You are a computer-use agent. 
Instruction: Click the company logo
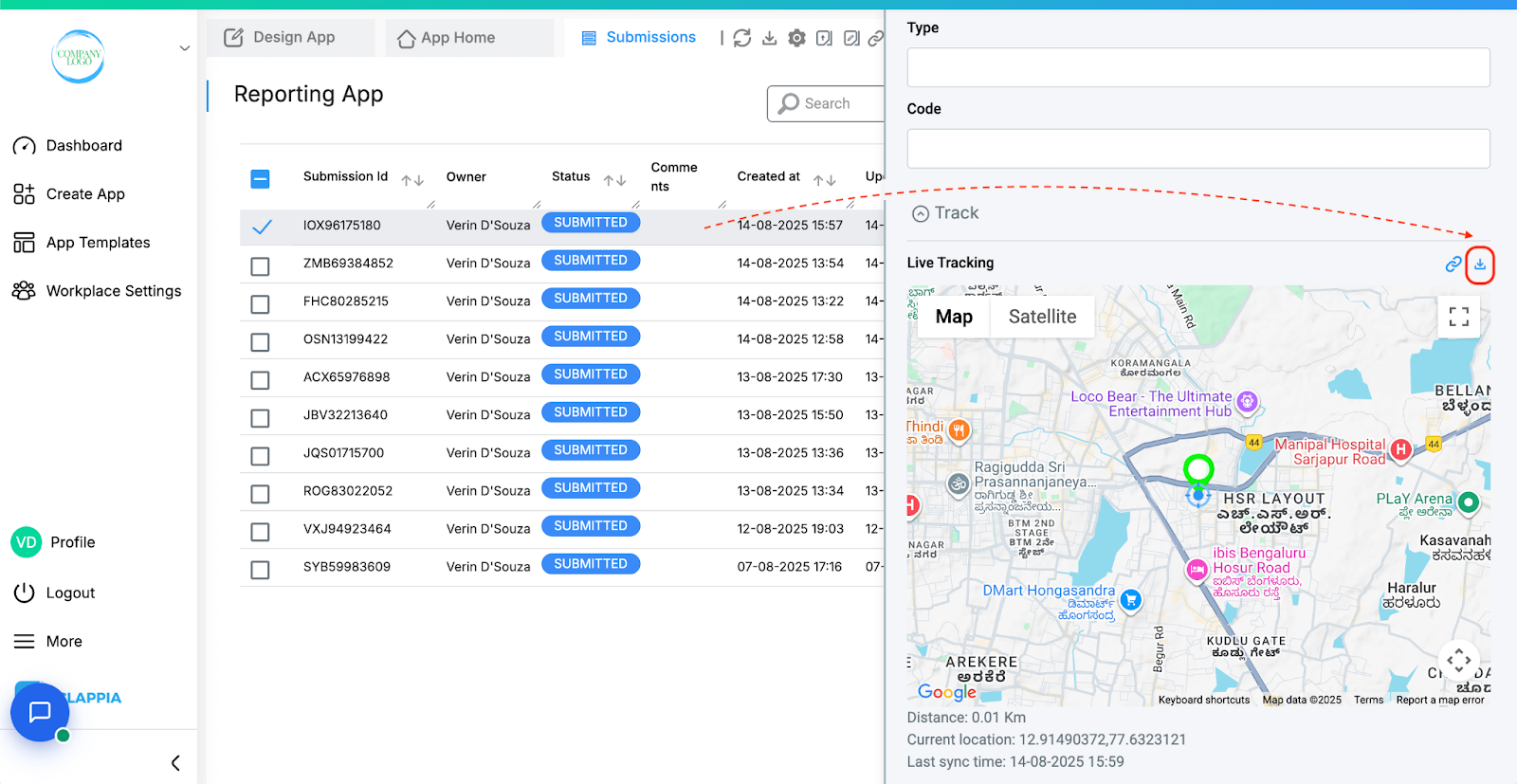coord(78,56)
